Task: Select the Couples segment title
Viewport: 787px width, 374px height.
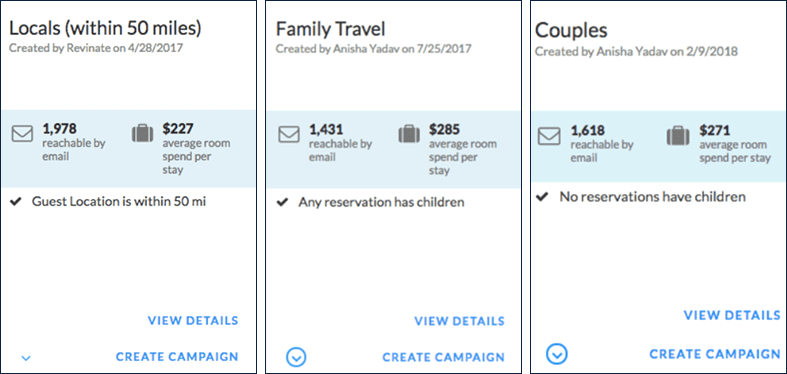Action: 571,30
